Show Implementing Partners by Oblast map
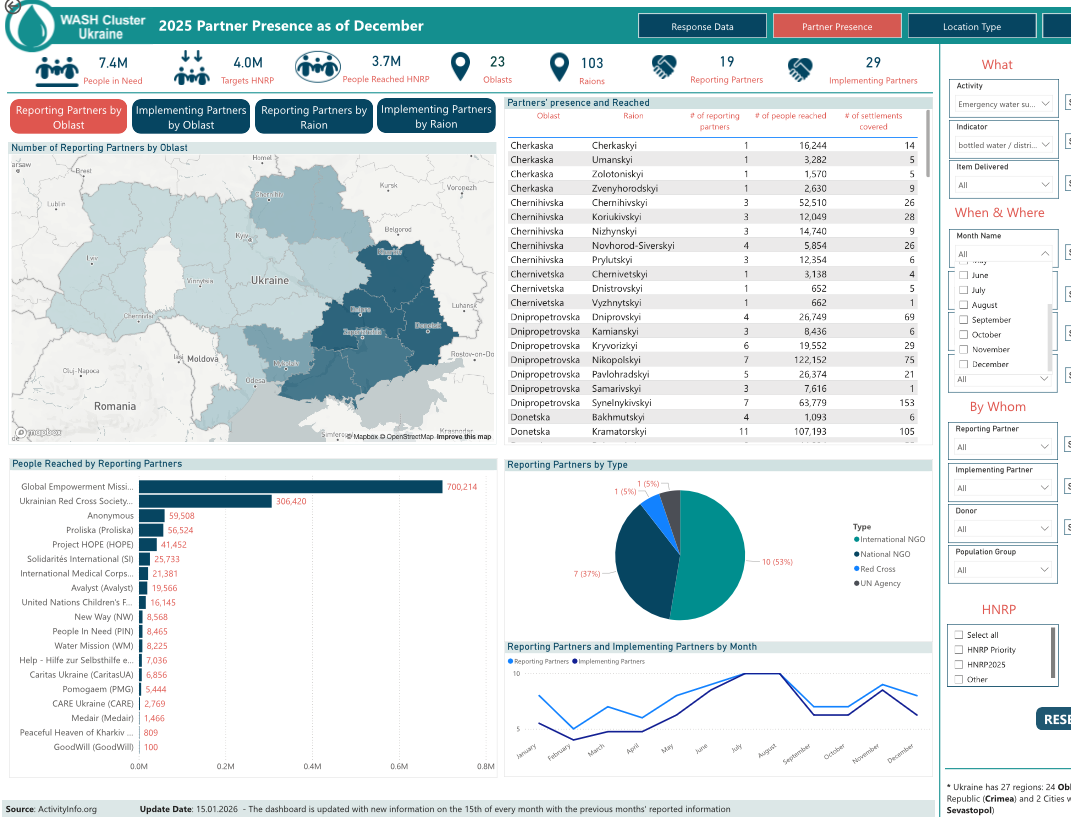The image size is (1071, 817). tap(191, 118)
